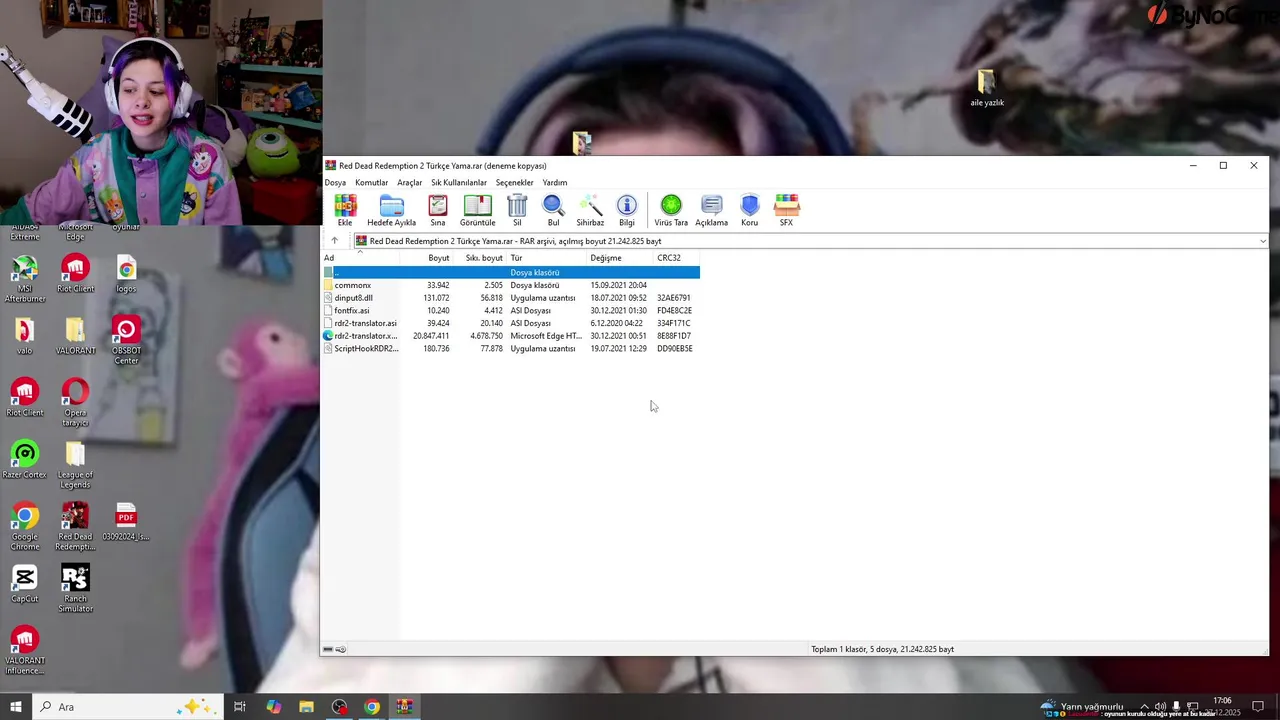Open Razer Cortex desktop shortcut
This screenshot has width=1280, height=720.
[25, 461]
